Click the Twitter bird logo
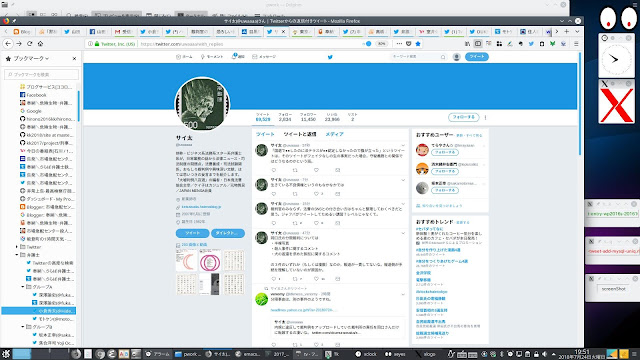This screenshot has width=640, height=360. coord(330,57)
